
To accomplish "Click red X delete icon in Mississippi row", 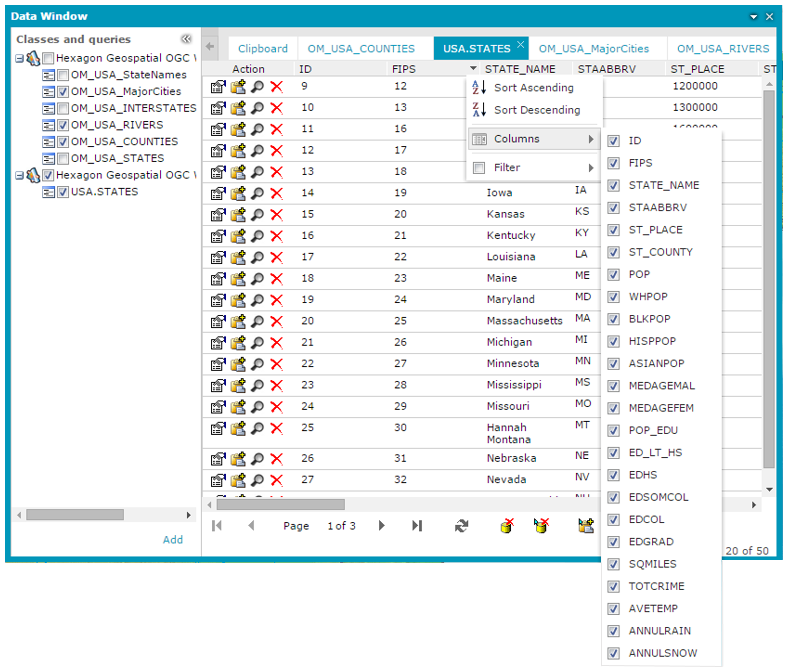I will [x=277, y=385].
